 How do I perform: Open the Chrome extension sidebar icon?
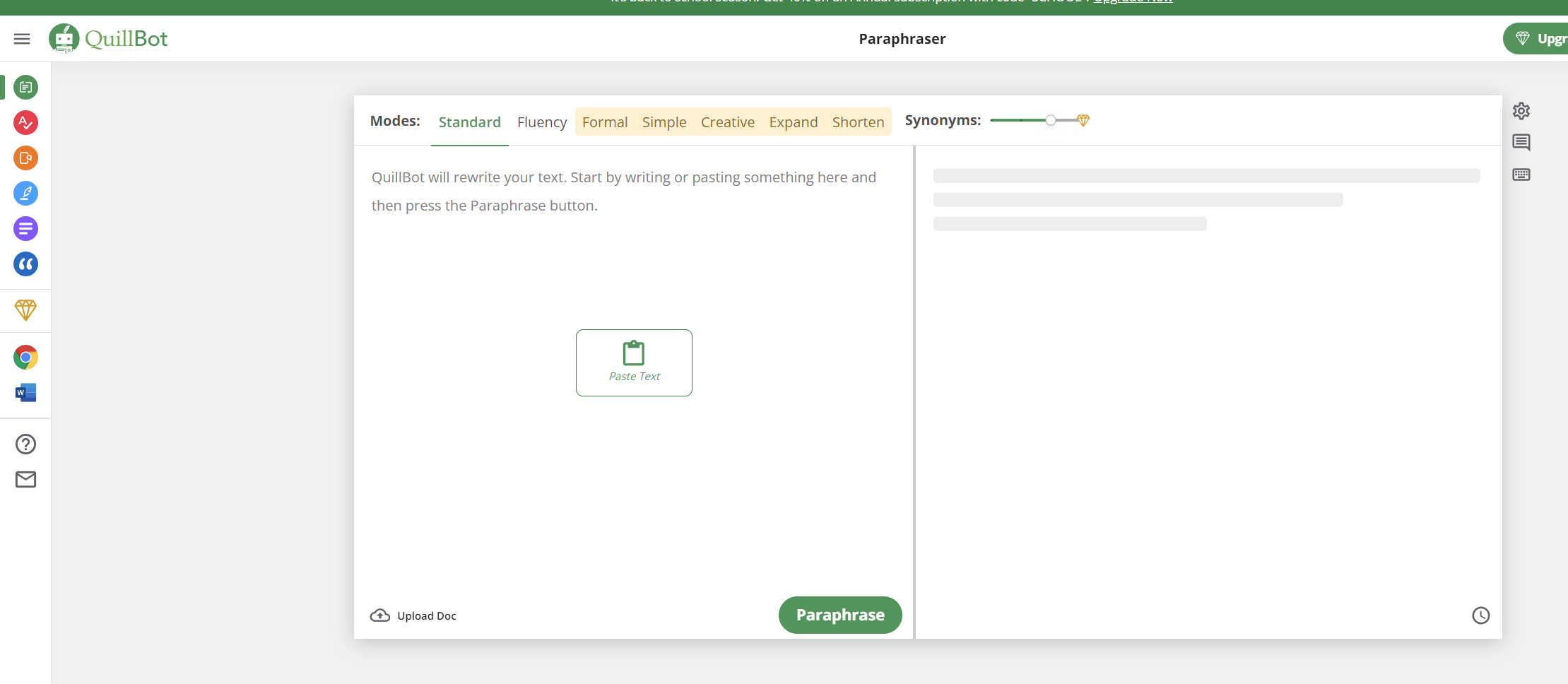[x=25, y=358]
